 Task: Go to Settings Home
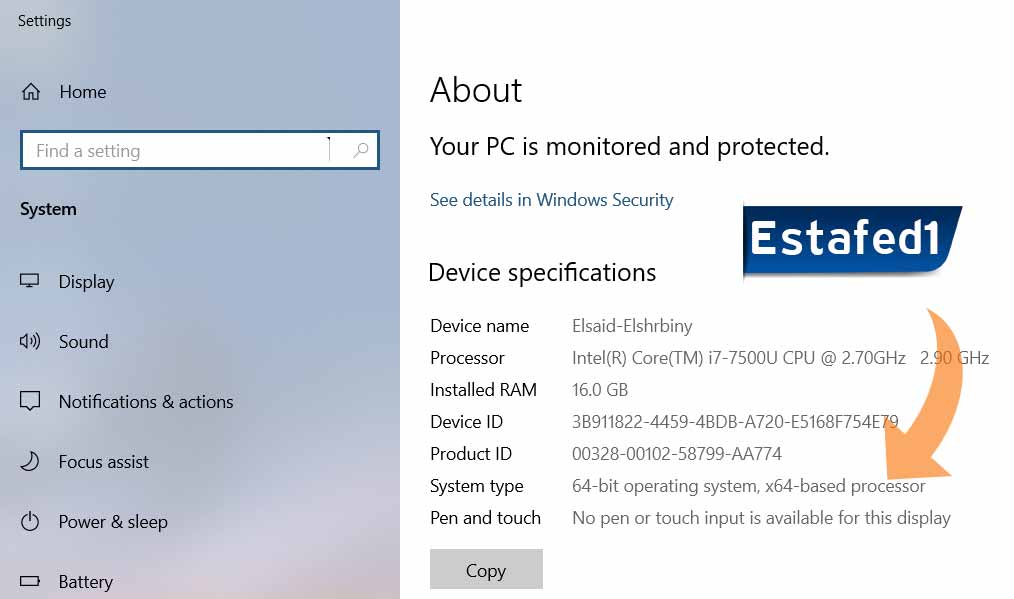[x=82, y=92]
